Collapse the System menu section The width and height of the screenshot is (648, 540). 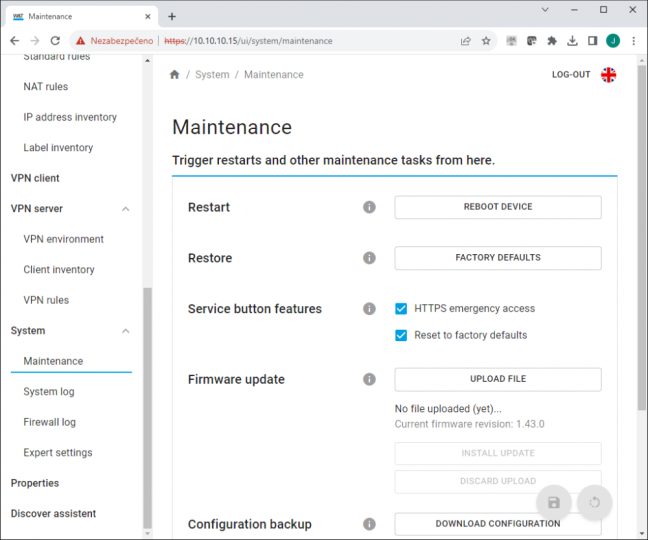click(126, 331)
